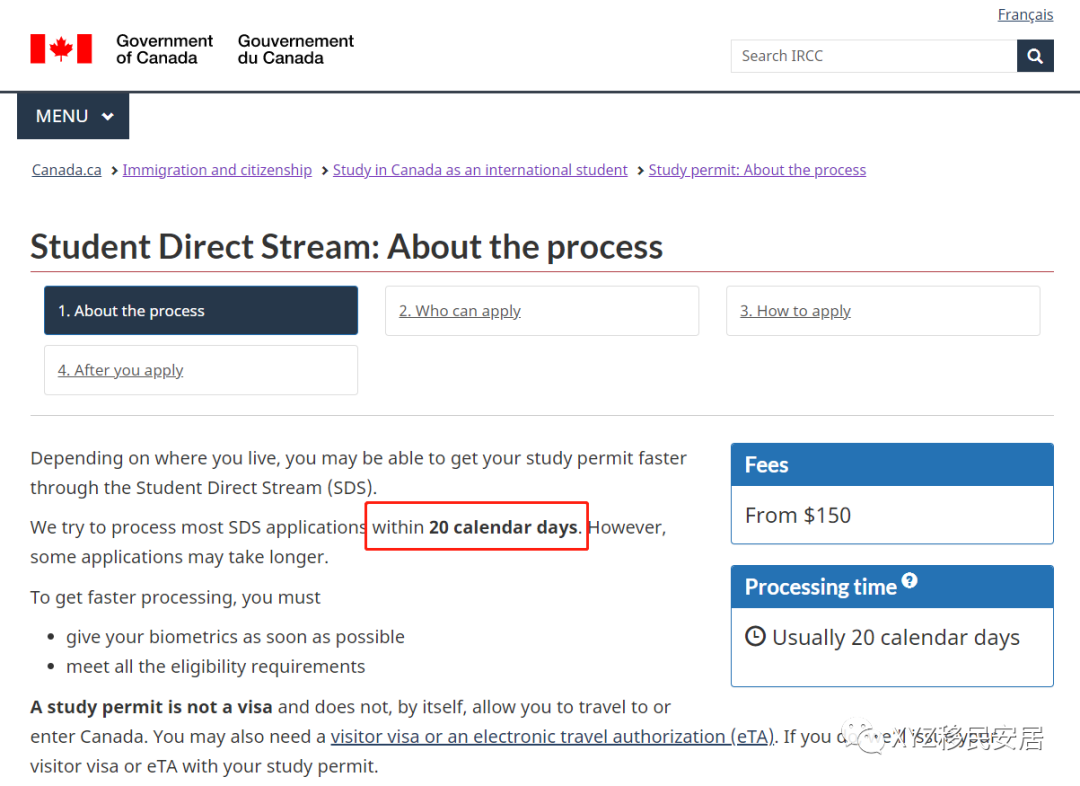Click the MENU chevron arrow
1080x786 pixels.
click(107, 116)
